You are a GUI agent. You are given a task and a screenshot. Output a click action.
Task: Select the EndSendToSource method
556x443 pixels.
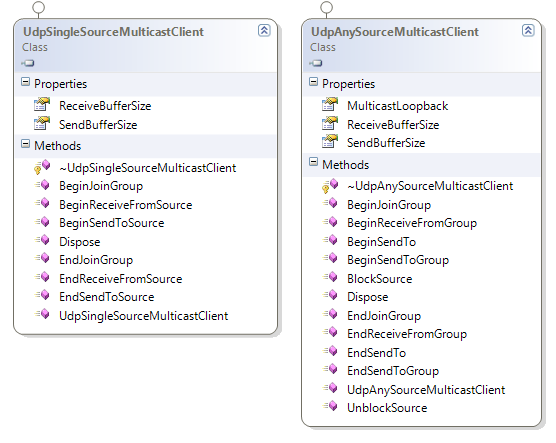pos(106,297)
